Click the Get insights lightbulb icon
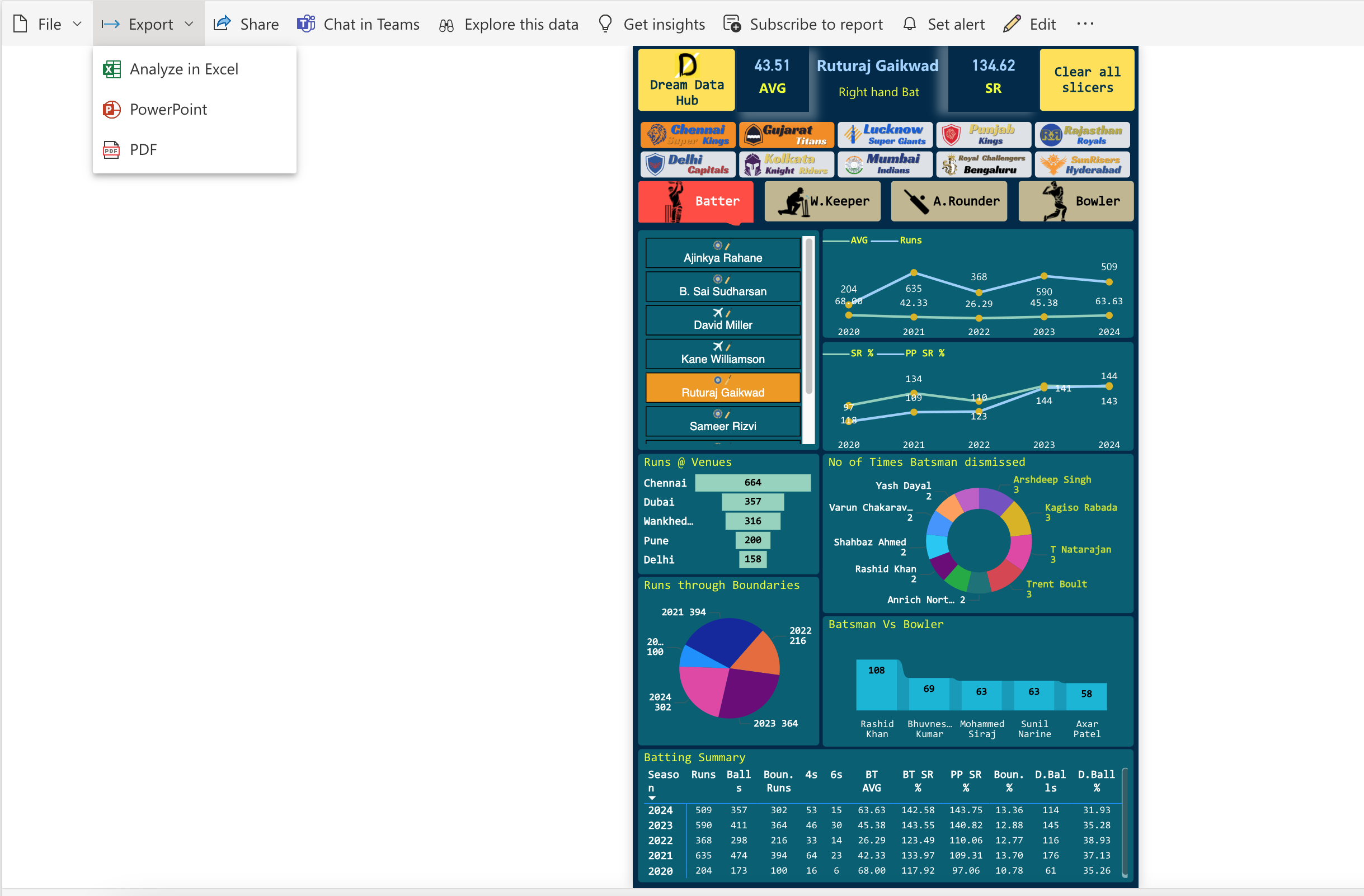 605,23
